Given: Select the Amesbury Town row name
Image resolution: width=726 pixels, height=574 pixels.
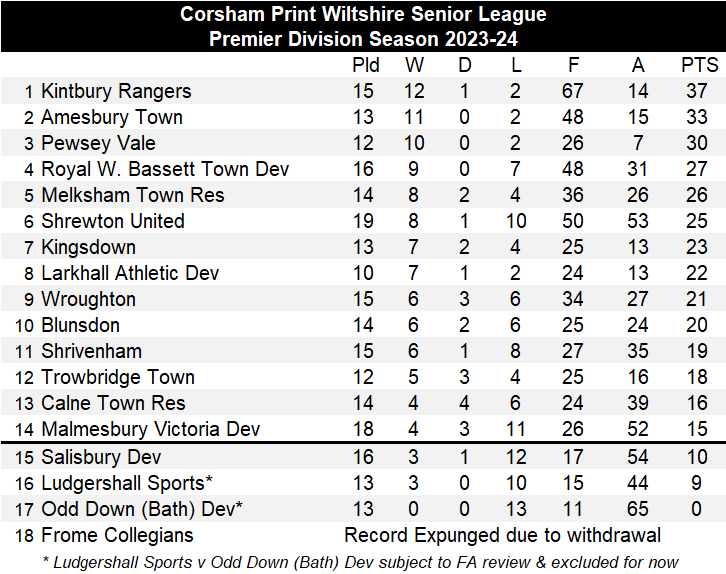Looking at the screenshot, I should (x=112, y=117).
